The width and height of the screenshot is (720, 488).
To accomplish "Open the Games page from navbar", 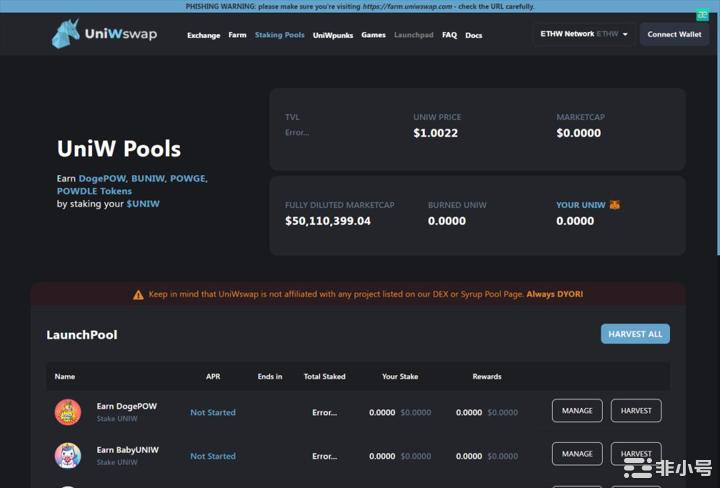I will (x=373, y=35).
